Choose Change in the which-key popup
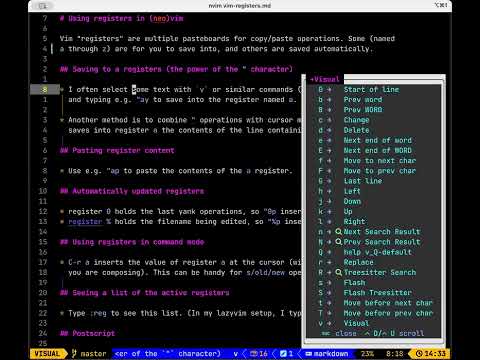The width and height of the screenshot is (480, 360). pos(356,120)
